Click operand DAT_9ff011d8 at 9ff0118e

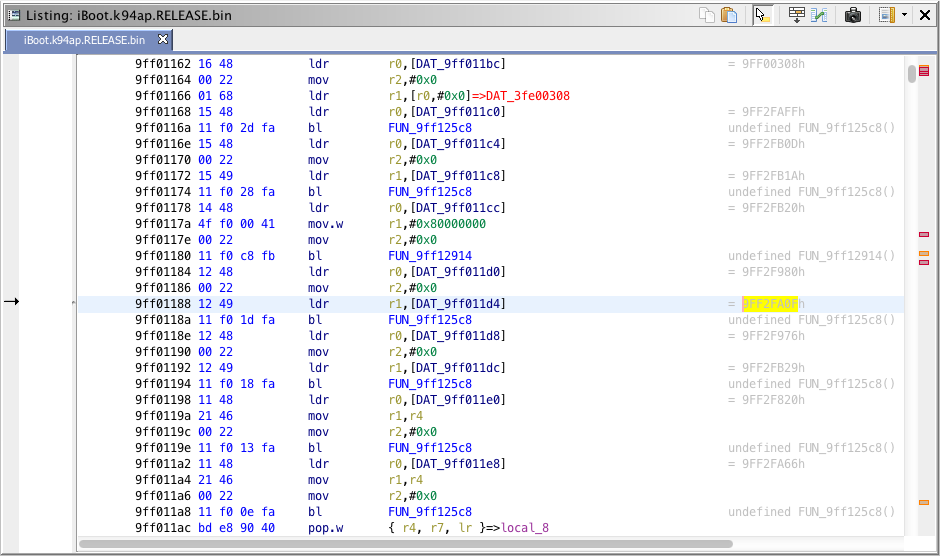458,336
